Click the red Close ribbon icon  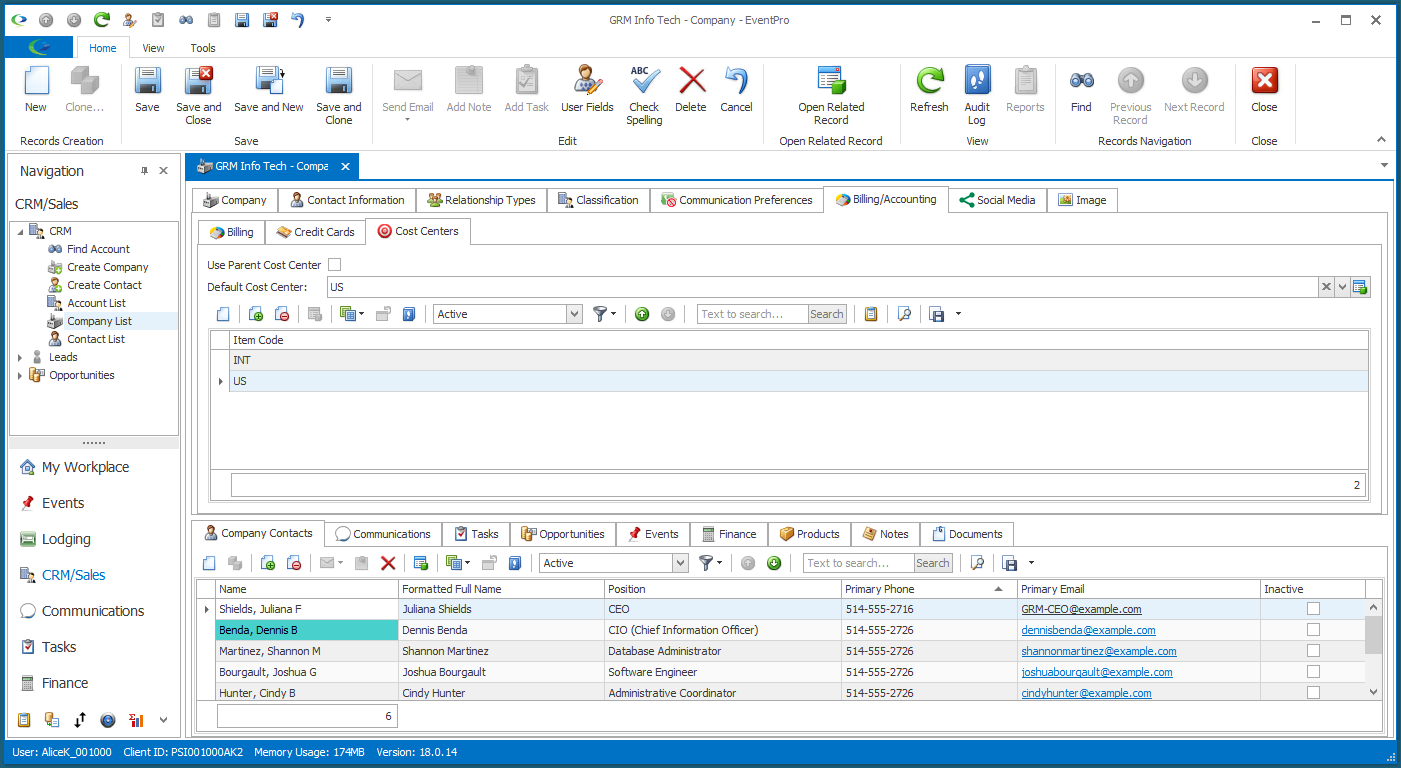pyautogui.click(x=1264, y=81)
